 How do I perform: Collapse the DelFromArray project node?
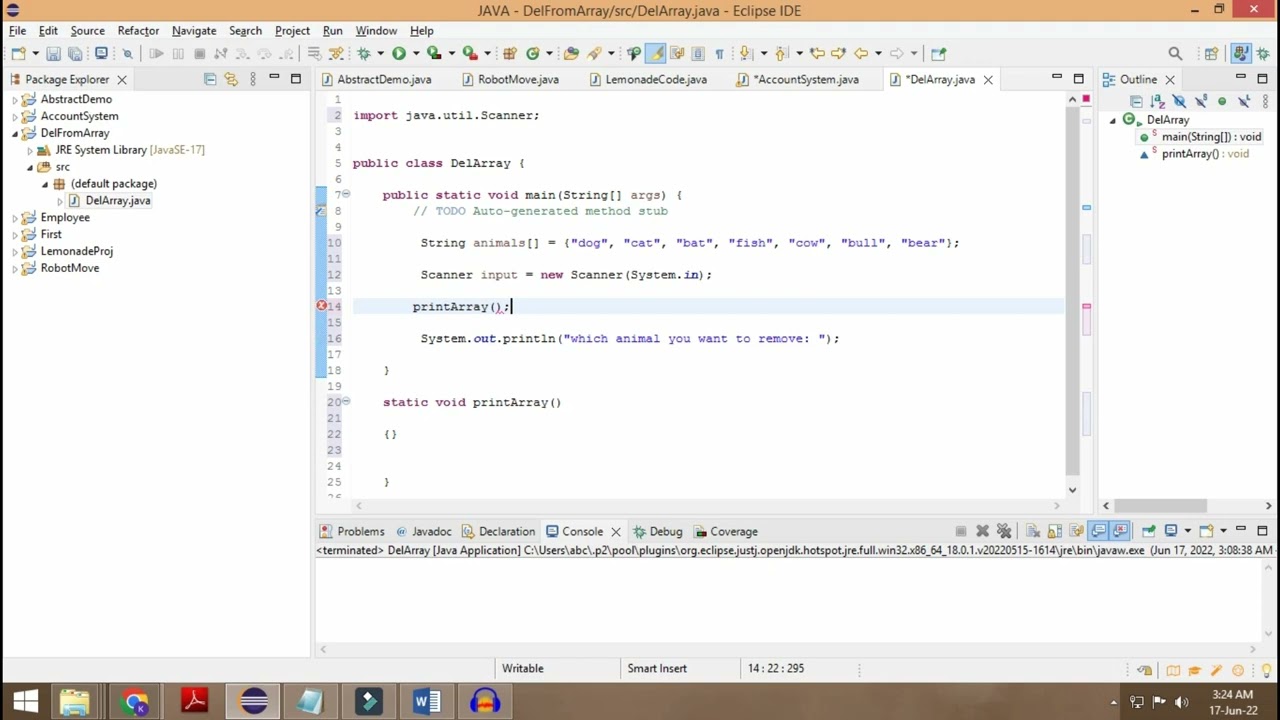(15, 134)
